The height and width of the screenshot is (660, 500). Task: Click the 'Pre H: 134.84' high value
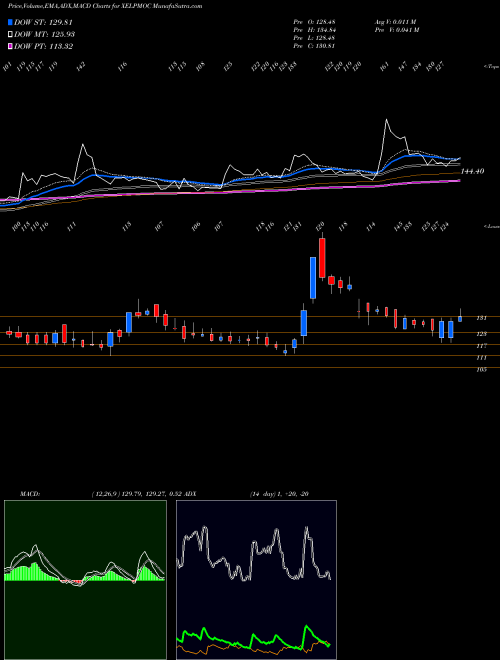coord(314,30)
